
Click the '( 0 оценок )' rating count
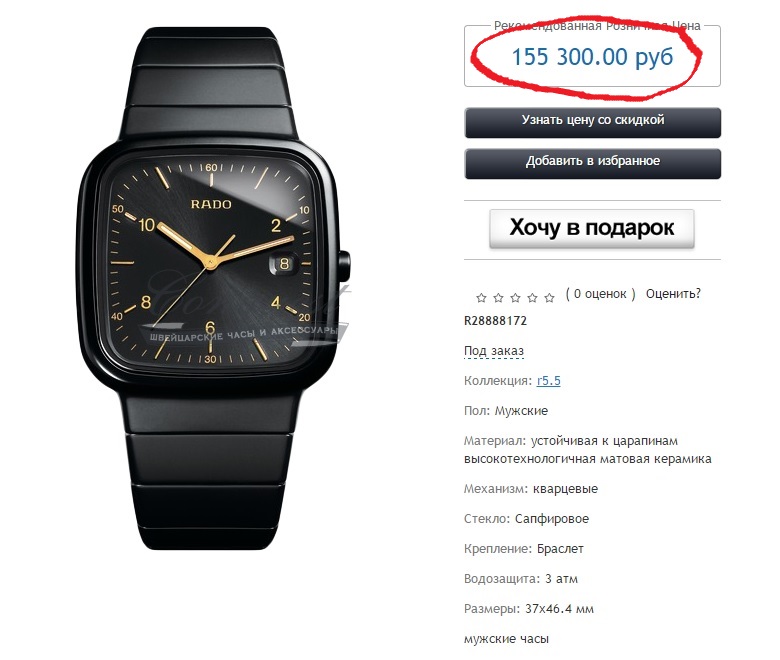pyautogui.click(x=600, y=294)
